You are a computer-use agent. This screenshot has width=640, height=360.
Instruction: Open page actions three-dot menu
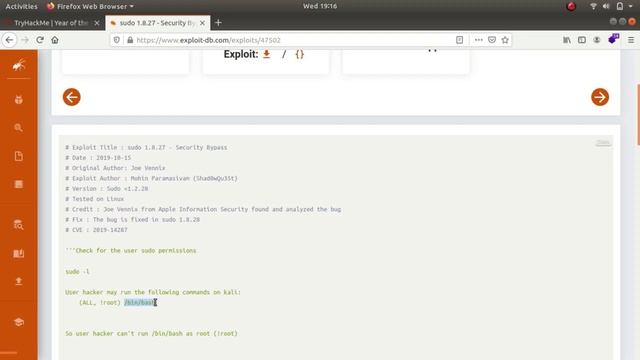point(478,40)
